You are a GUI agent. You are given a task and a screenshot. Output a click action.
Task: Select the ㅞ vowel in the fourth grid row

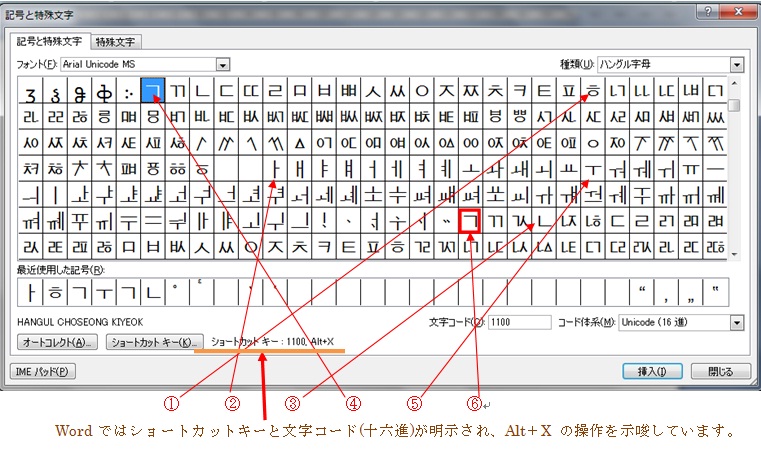pyautogui.click(x=642, y=169)
